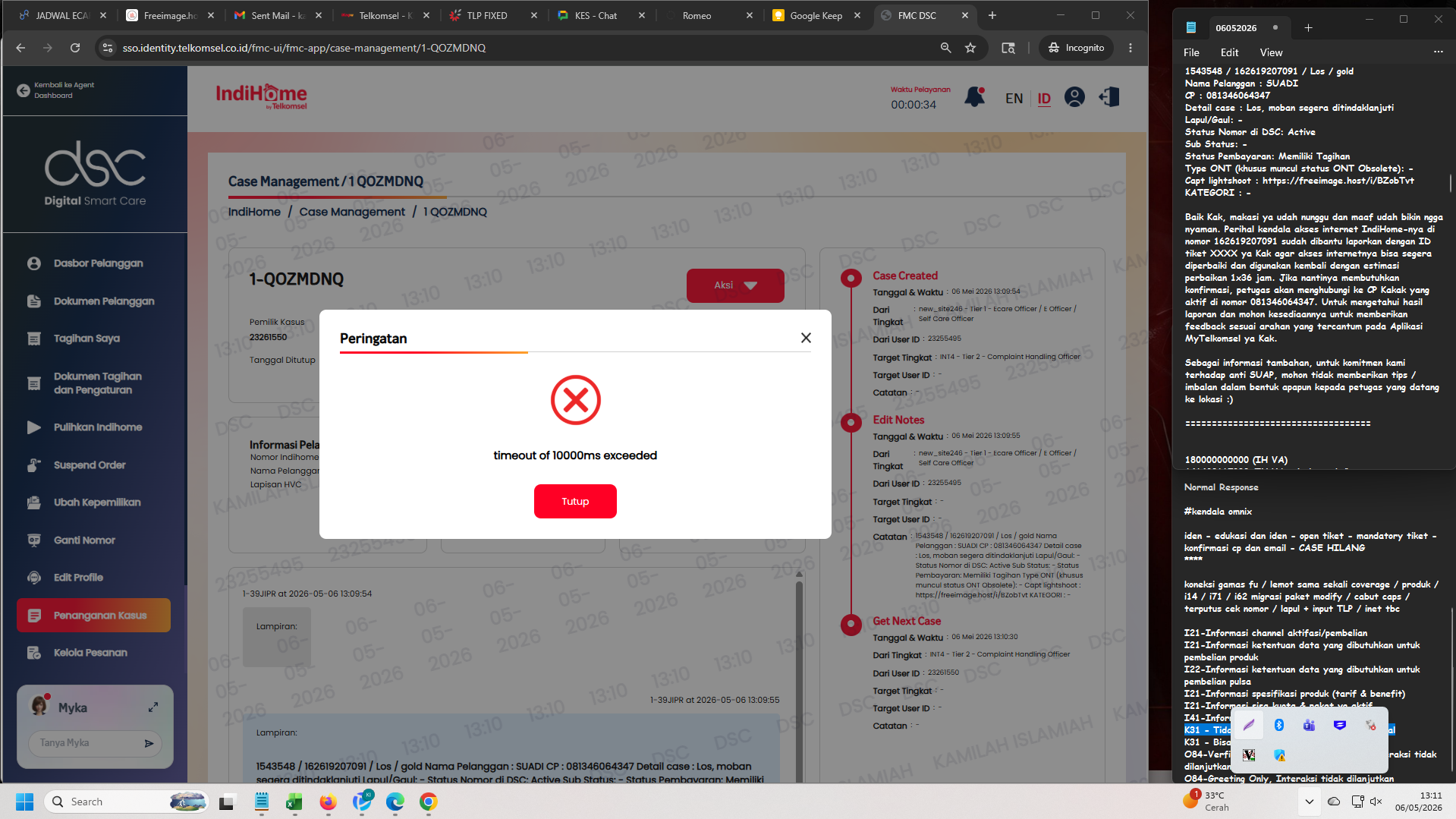Click the logout door icon
The width and height of the screenshot is (1456, 819).
[x=1109, y=97]
